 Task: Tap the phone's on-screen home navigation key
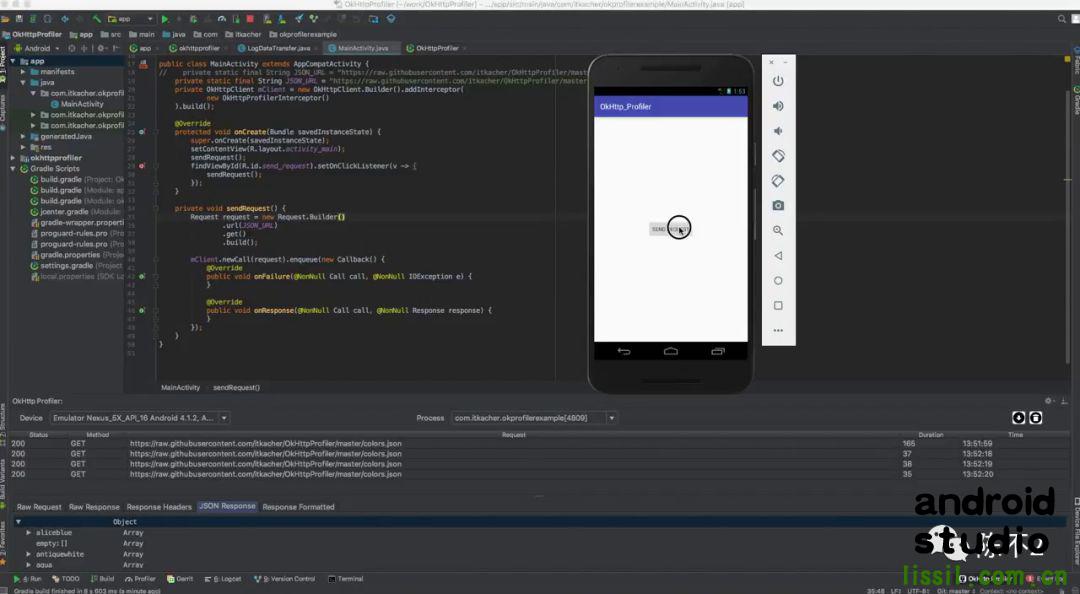tap(670, 351)
